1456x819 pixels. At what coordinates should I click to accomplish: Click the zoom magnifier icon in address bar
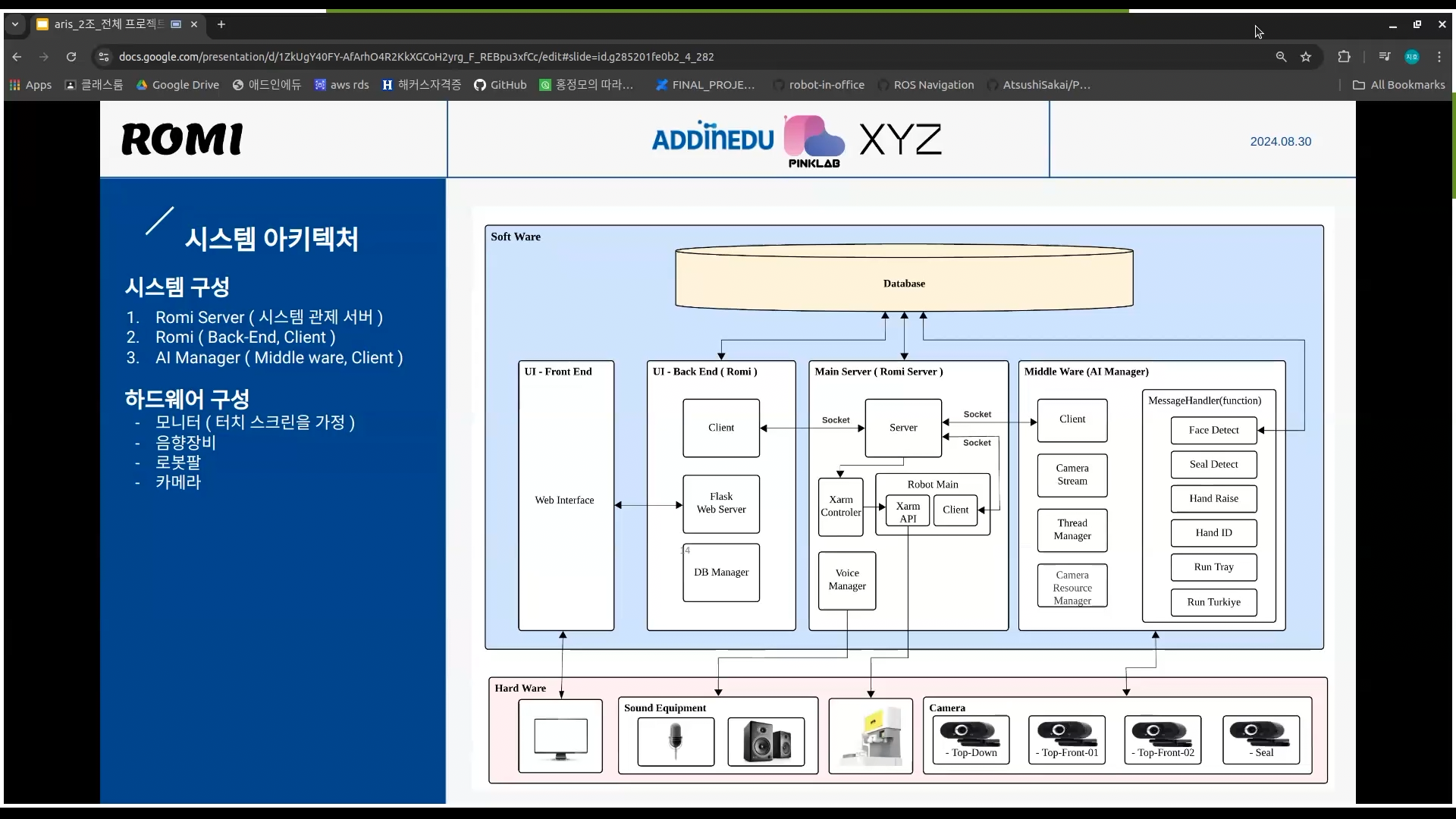[x=1281, y=57]
